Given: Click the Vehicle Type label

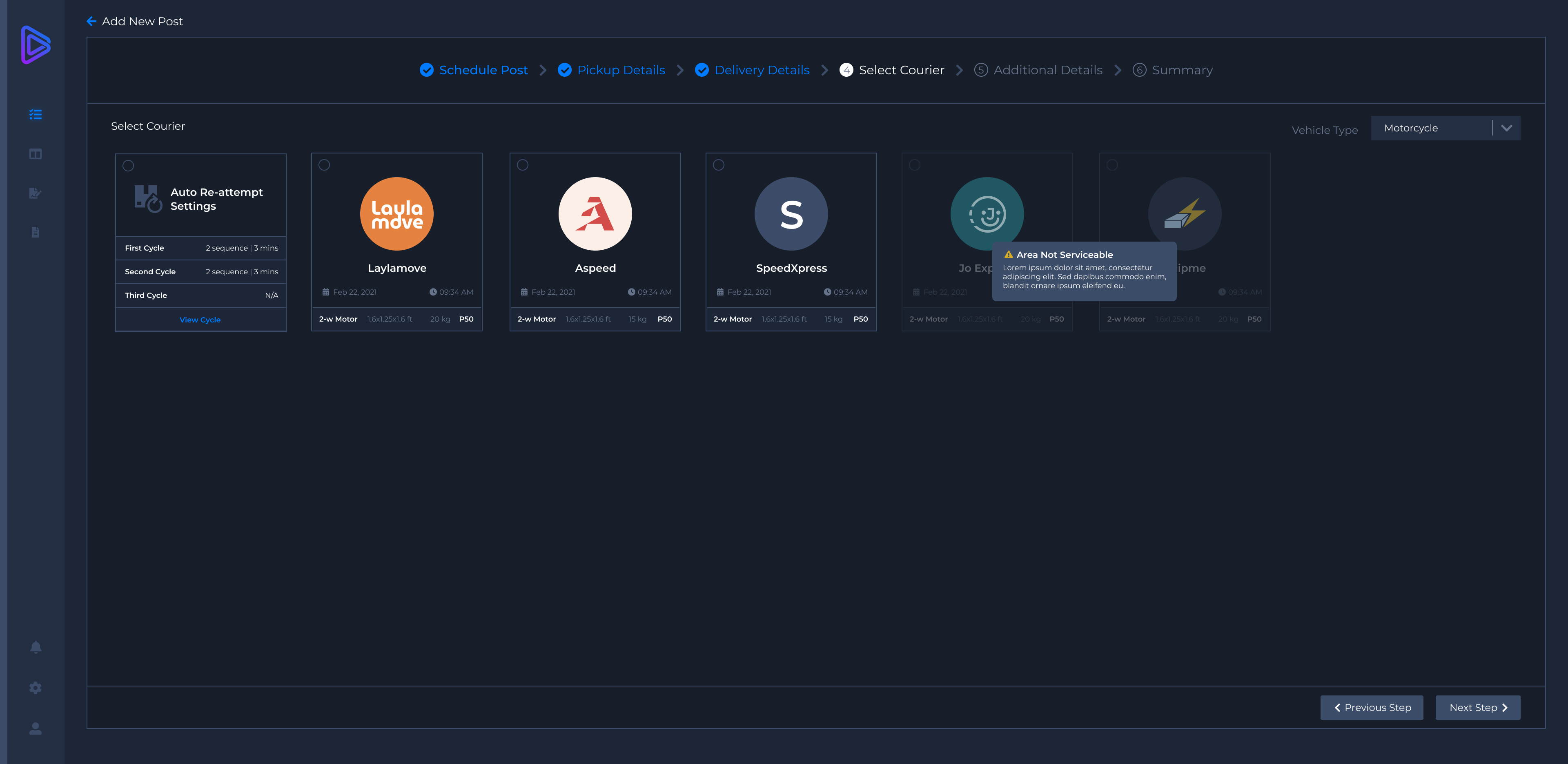Looking at the screenshot, I should pos(1325,130).
